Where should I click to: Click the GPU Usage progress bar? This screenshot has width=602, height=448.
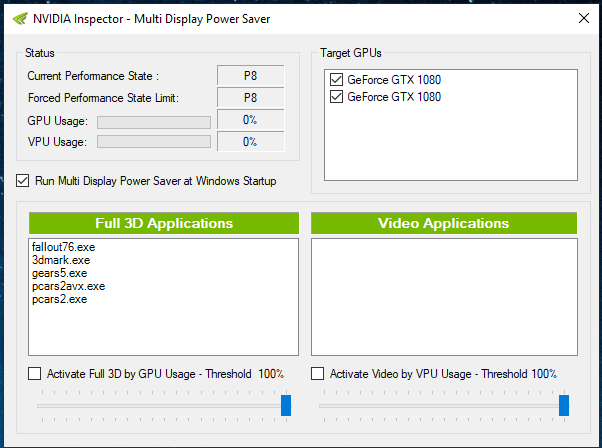click(x=154, y=122)
